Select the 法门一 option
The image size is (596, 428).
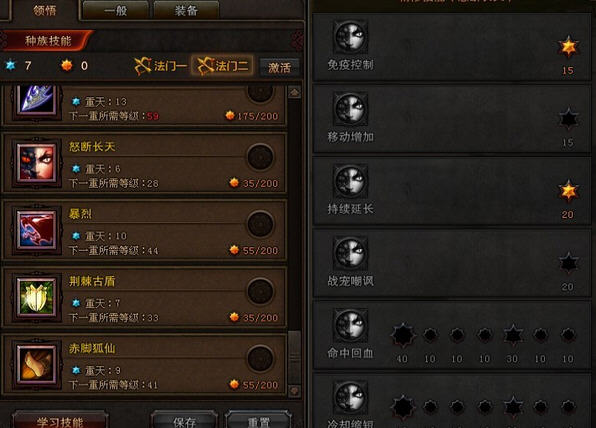(x=160, y=66)
